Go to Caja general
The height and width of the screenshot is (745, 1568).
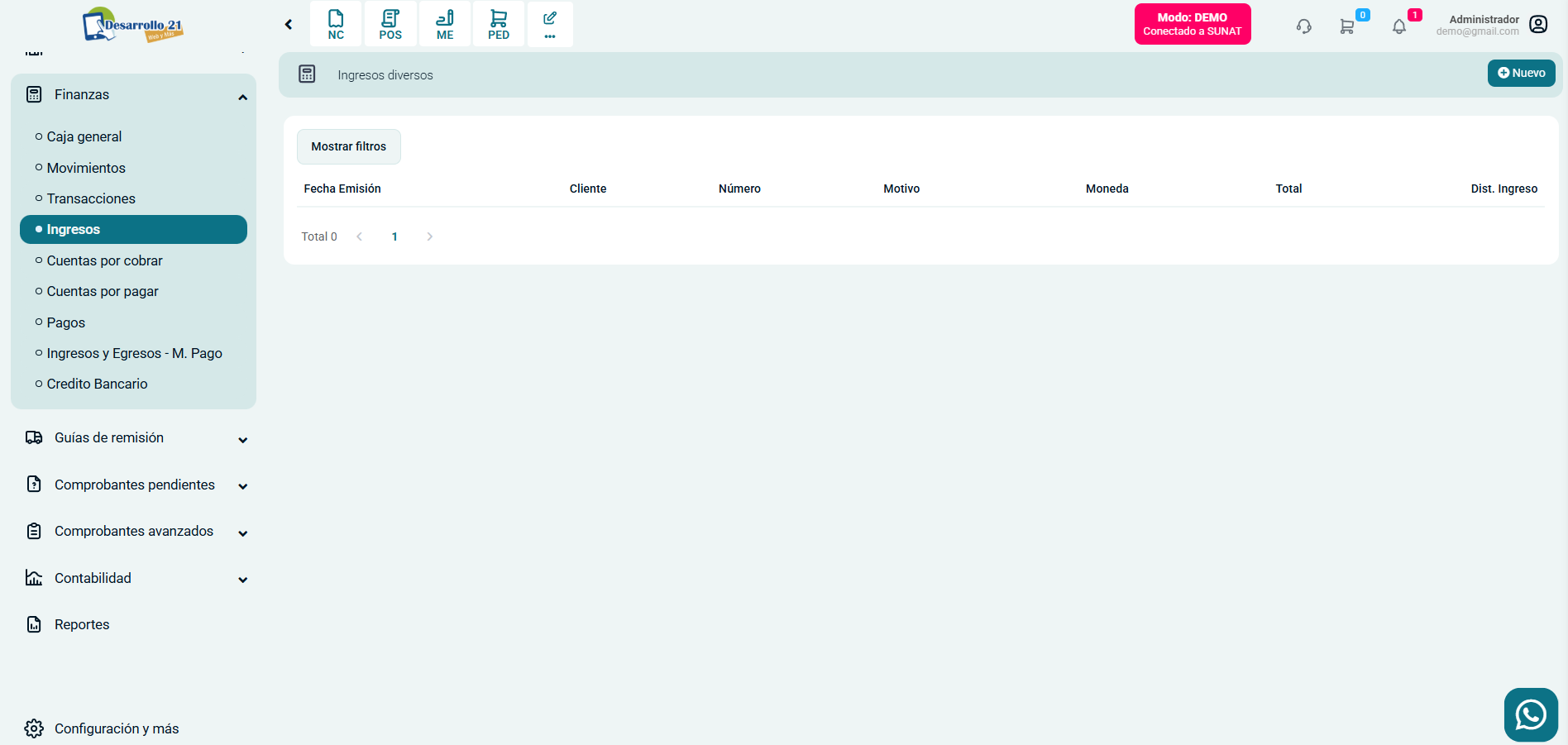(x=84, y=136)
